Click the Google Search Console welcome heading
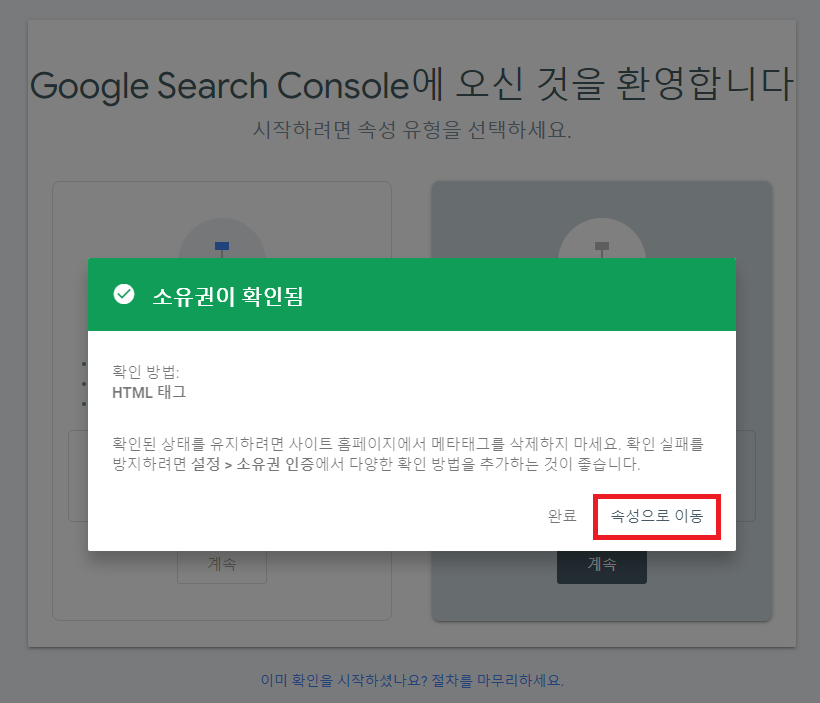The height and width of the screenshot is (703, 820). point(412,84)
